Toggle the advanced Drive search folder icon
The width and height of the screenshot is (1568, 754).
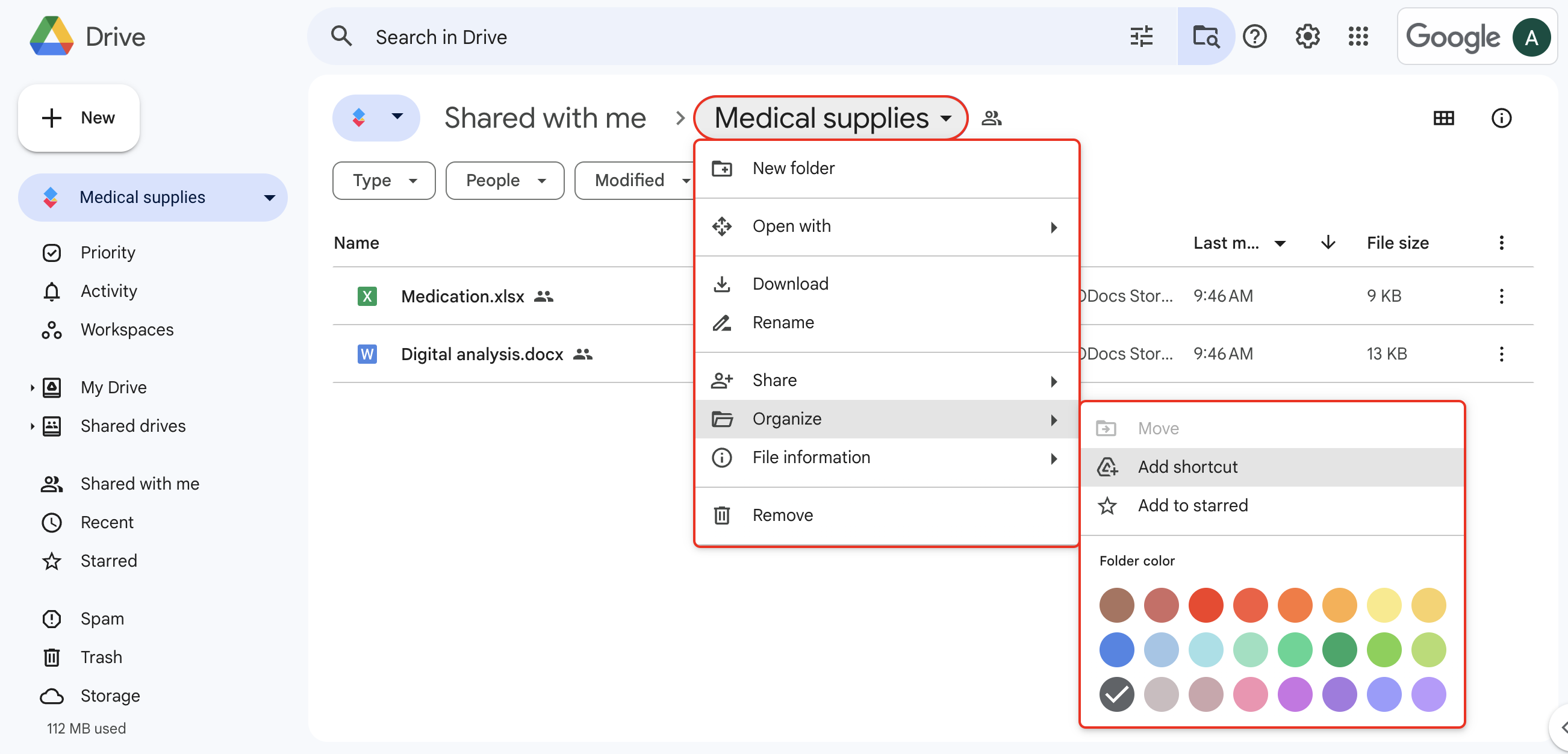(1205, 37)
